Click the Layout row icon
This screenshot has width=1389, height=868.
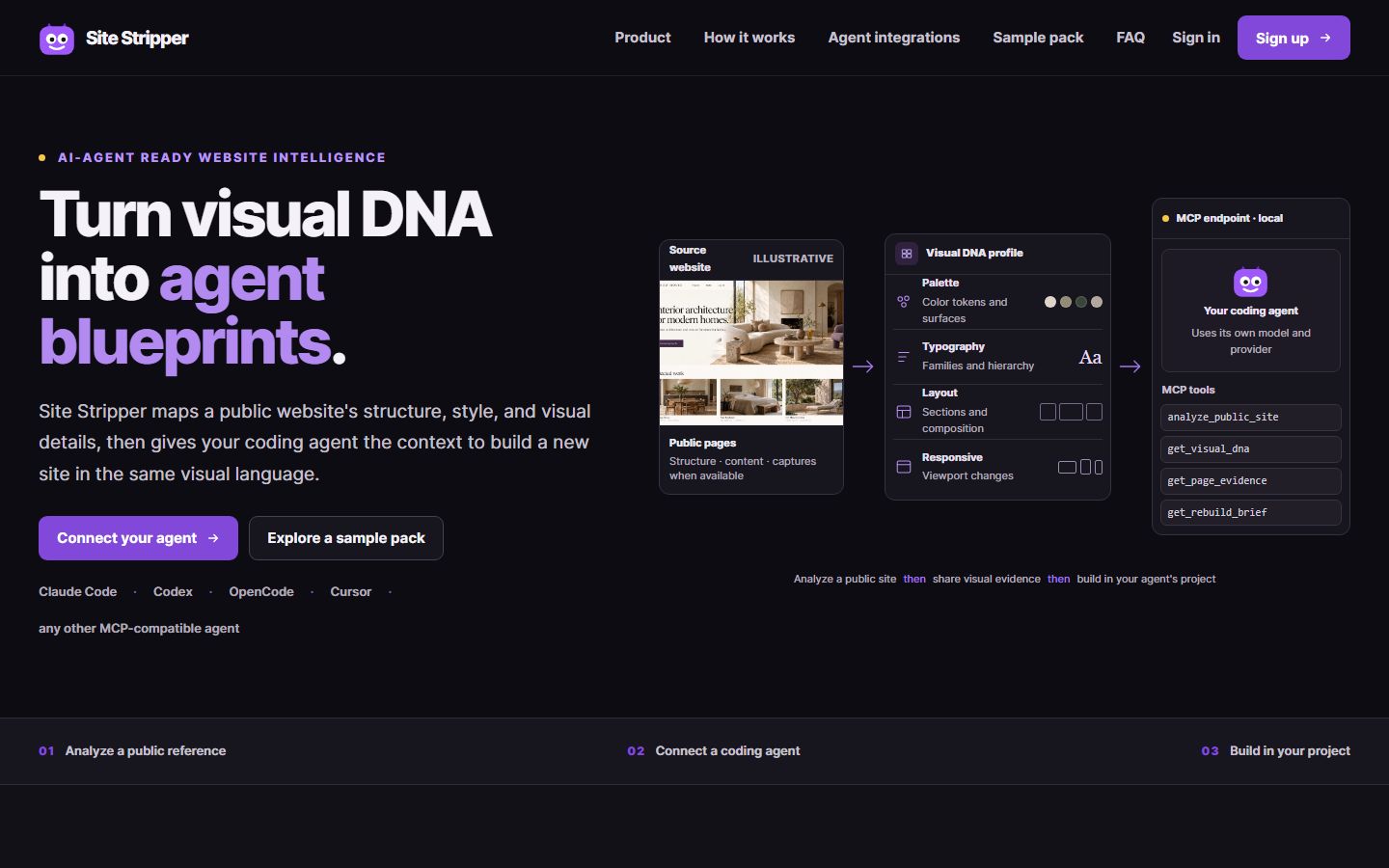904,412
